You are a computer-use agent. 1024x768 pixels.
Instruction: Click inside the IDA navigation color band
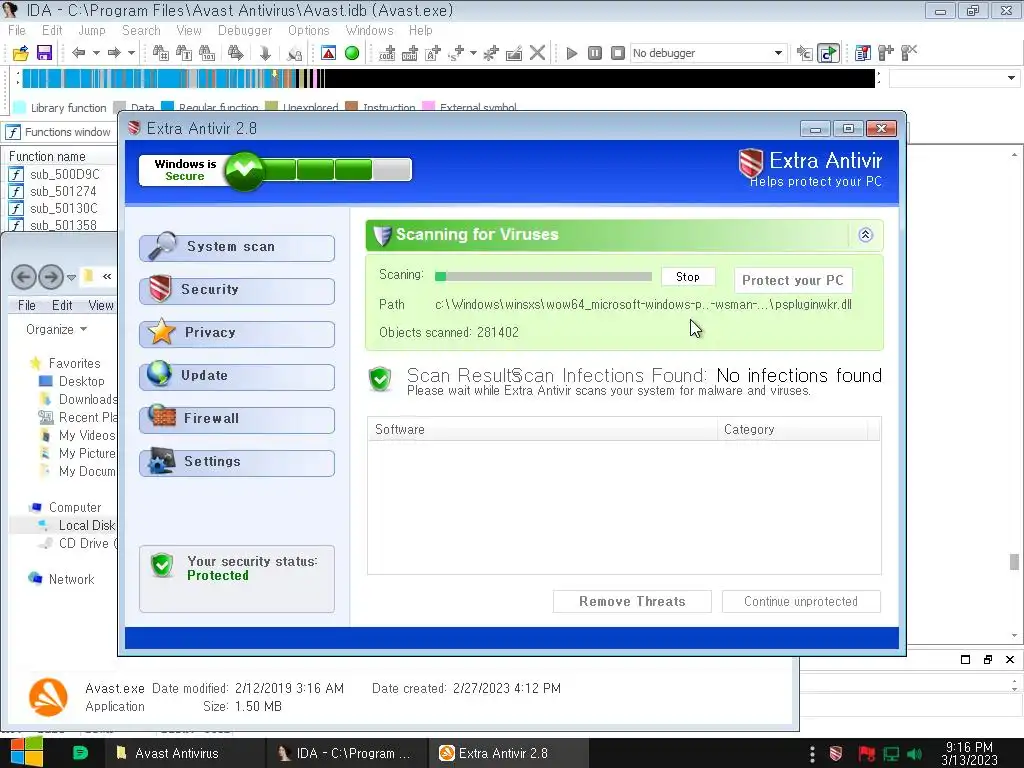pyautogui.click(x=448, y=78)
